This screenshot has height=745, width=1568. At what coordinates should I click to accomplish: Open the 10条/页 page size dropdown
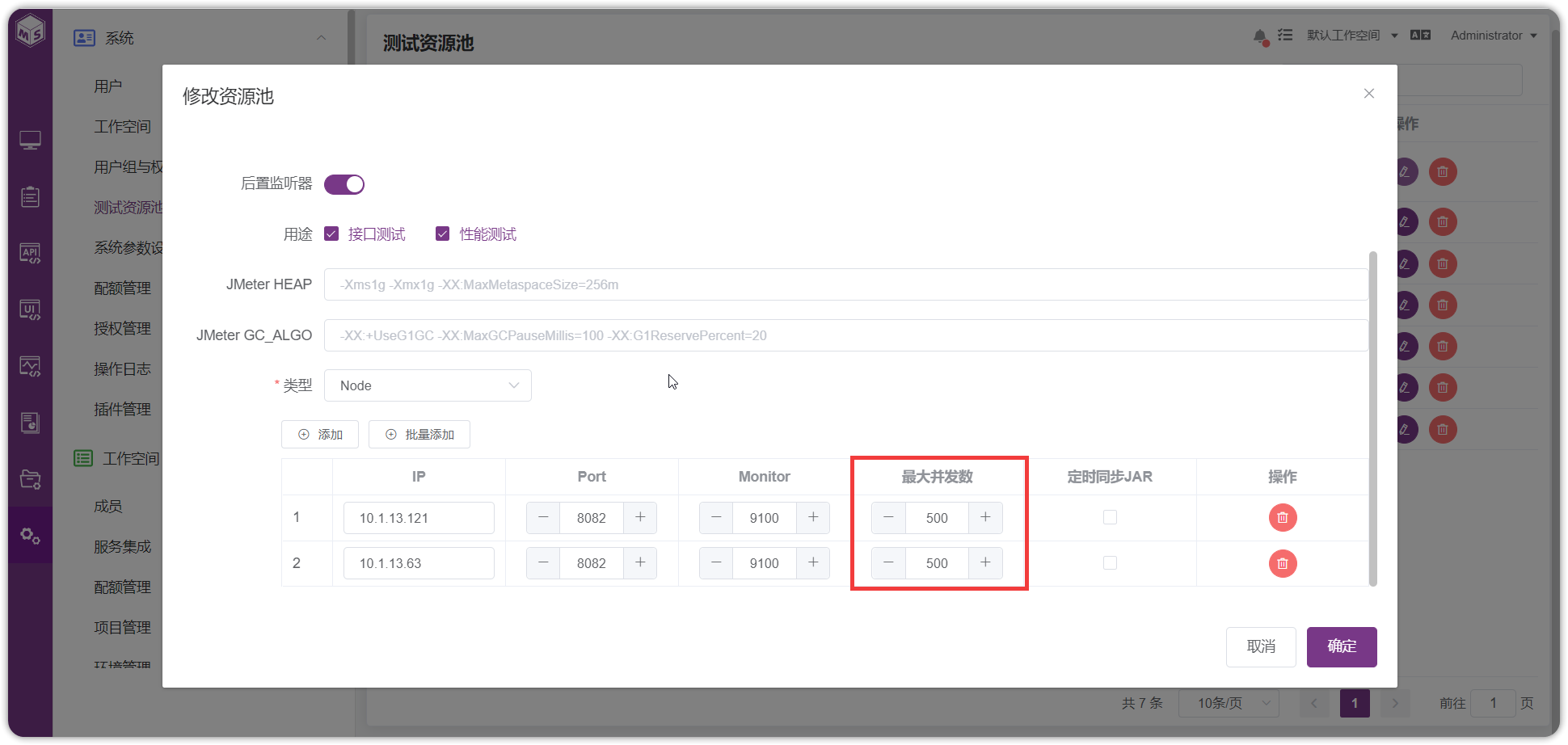(1229, 703)
